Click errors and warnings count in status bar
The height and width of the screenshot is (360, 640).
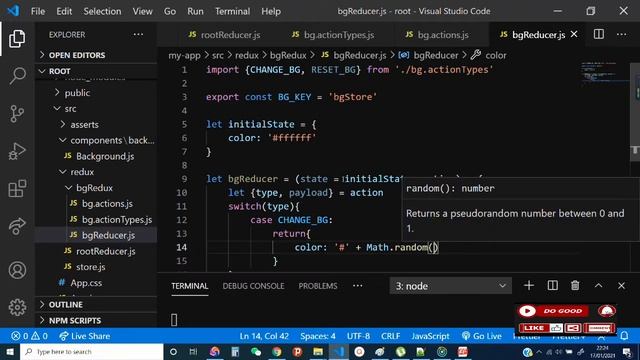(29, 336)
